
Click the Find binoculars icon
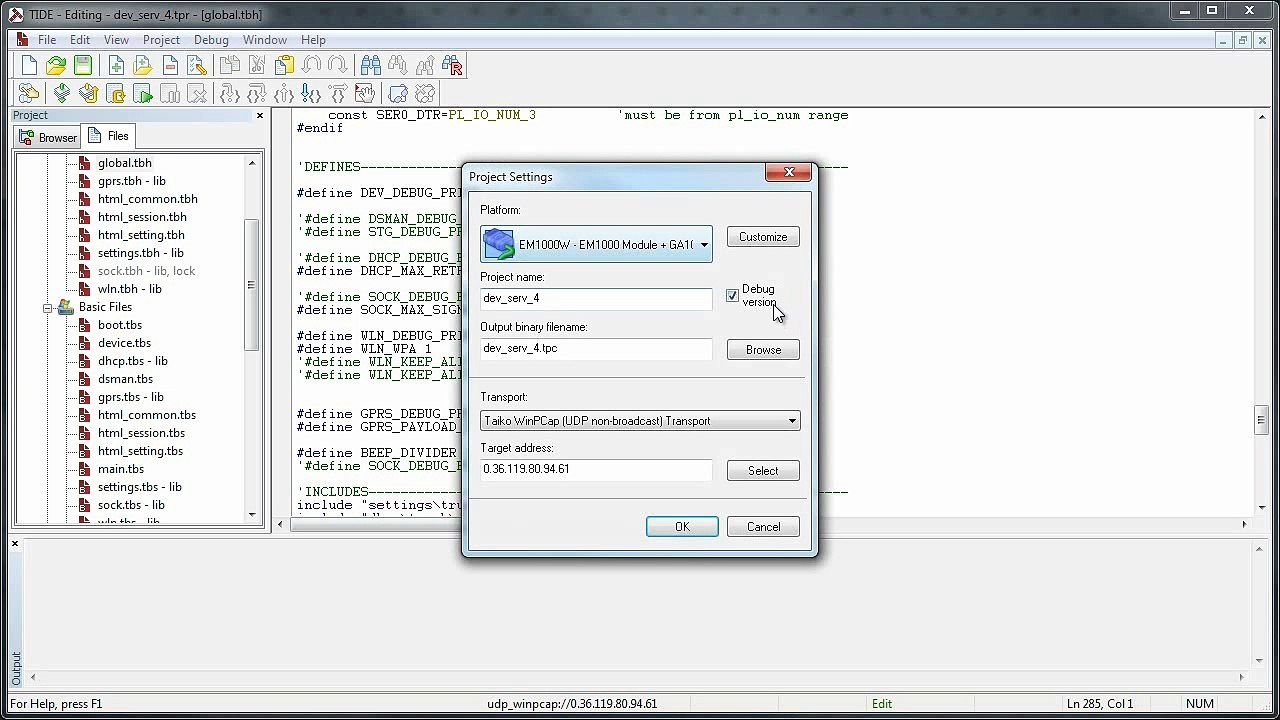(x=371, y=66)
